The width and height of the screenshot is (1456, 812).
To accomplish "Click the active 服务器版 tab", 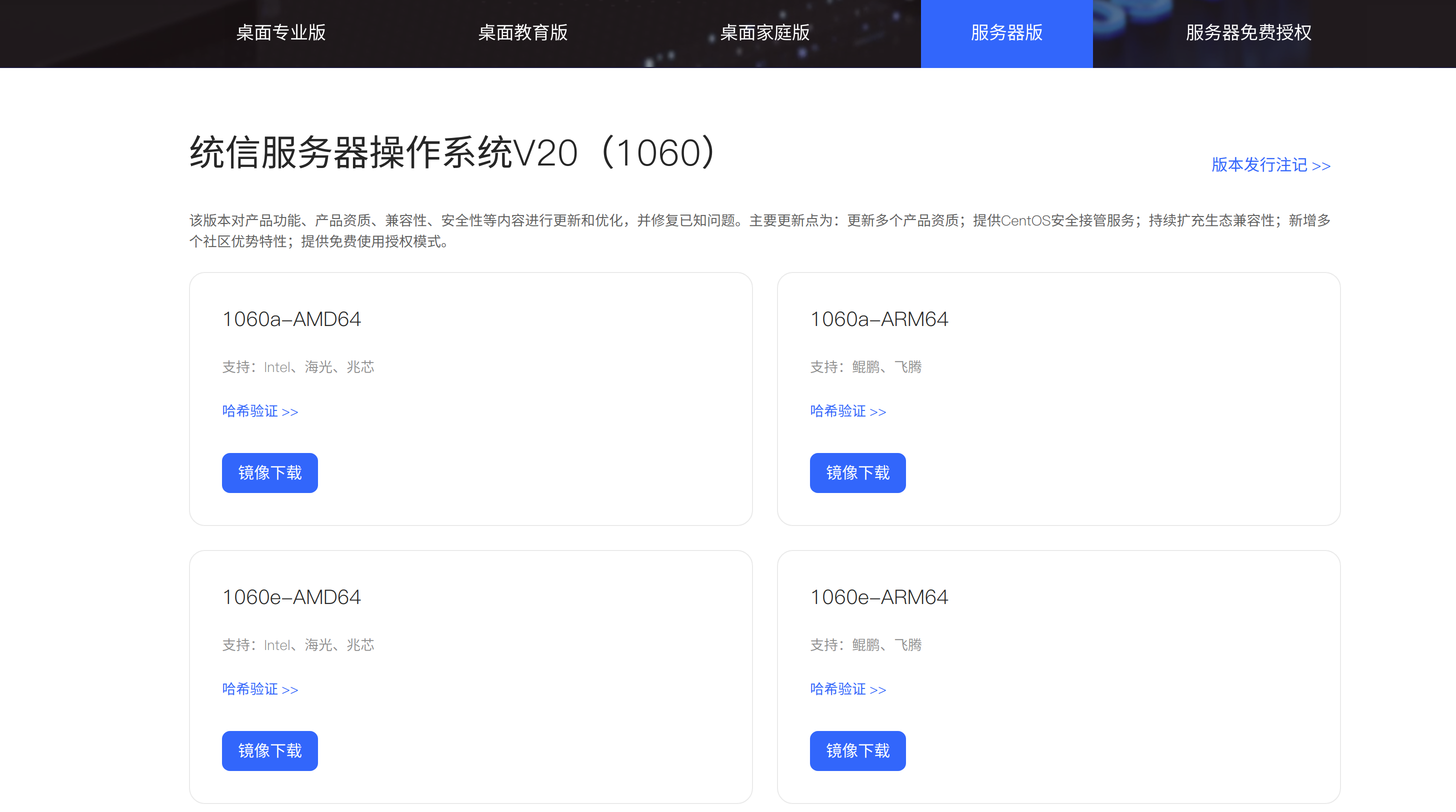I will [x=1006, y=33].
